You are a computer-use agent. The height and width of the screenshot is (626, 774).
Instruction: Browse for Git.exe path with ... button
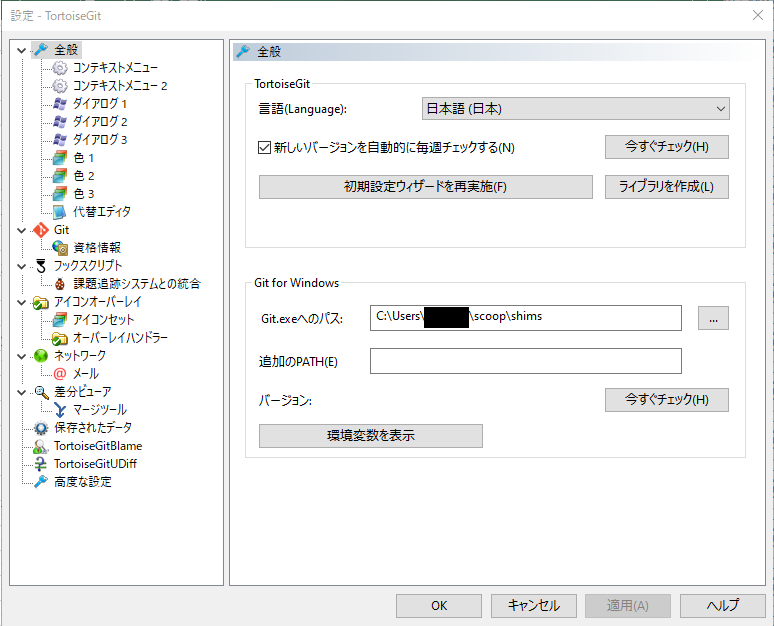tap(713, 318)
